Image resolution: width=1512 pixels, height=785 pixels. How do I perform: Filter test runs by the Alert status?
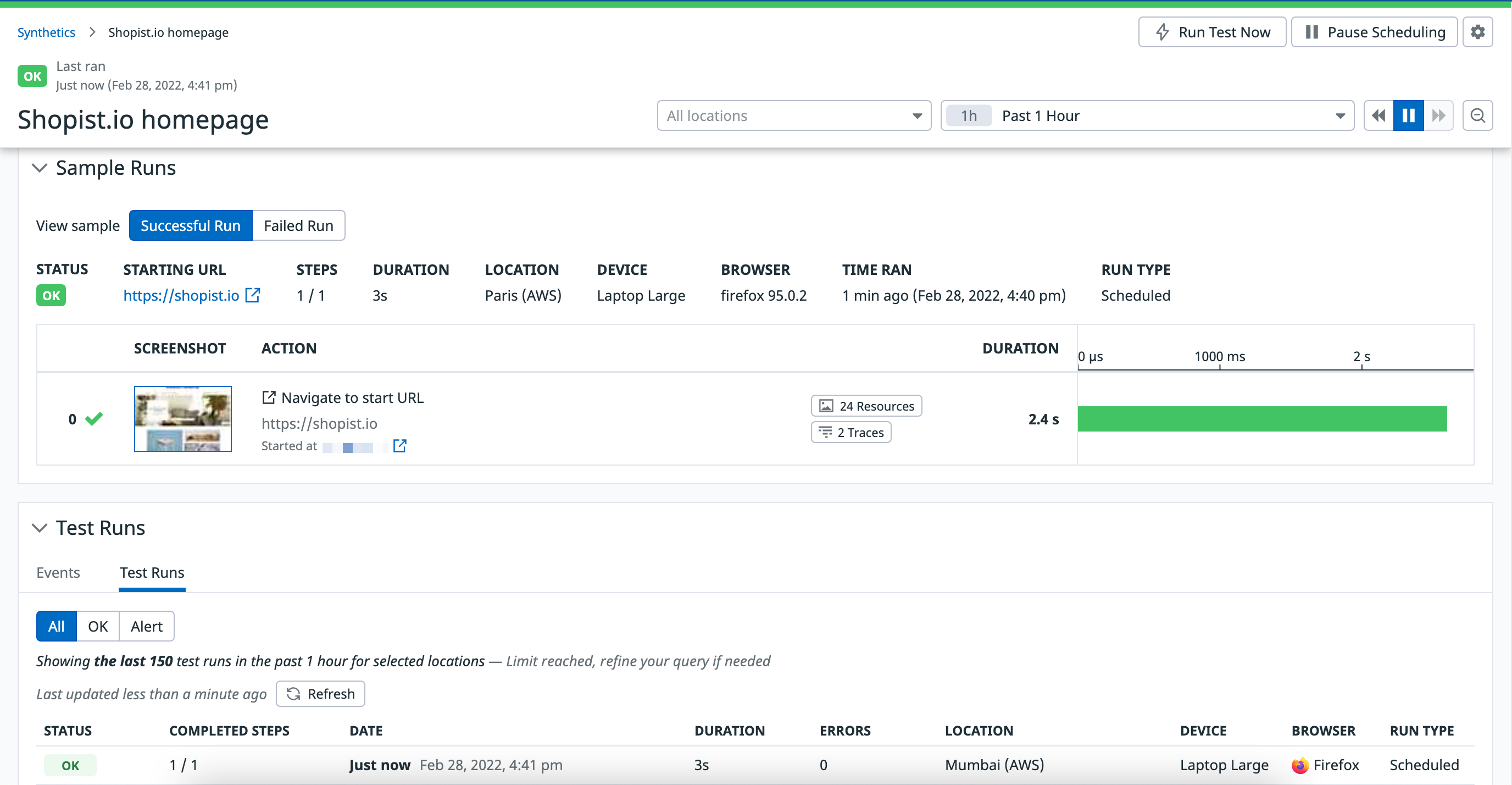point(146,627)
